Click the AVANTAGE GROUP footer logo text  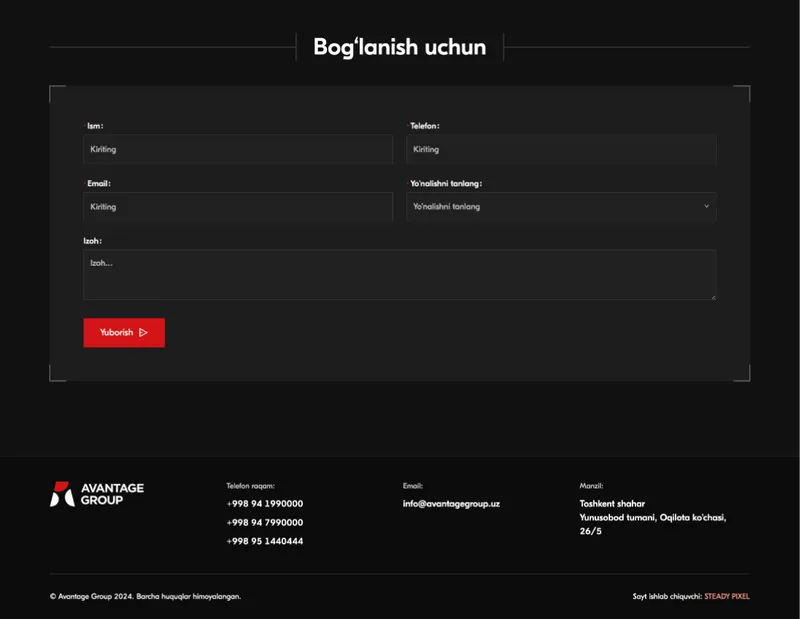tap(111, 493)
